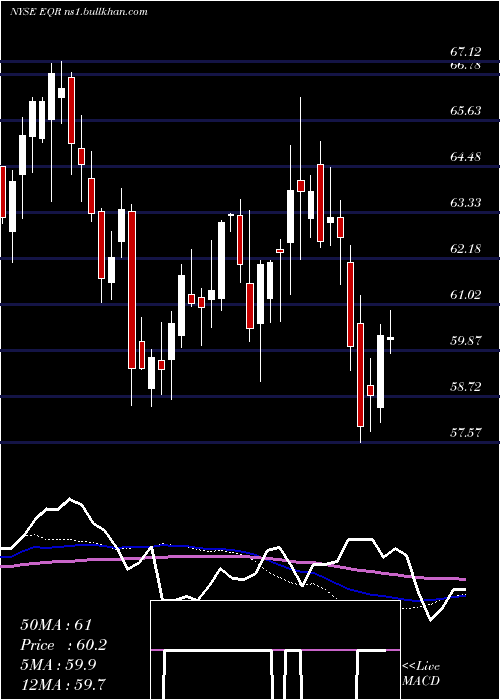
Task: Select the 63.33 price level label
Action: (466, 203)
